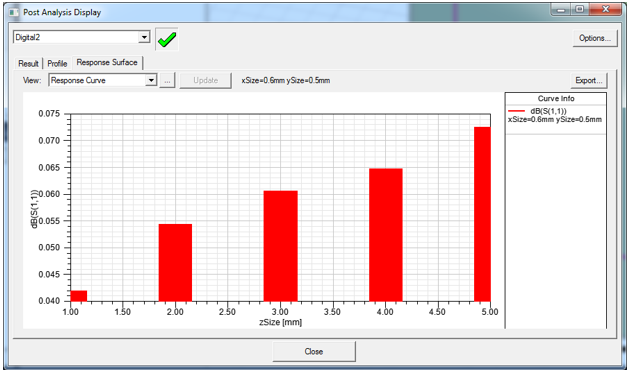
Task: Click the red bar at zSize 3.00
Action: coord(280,246)
